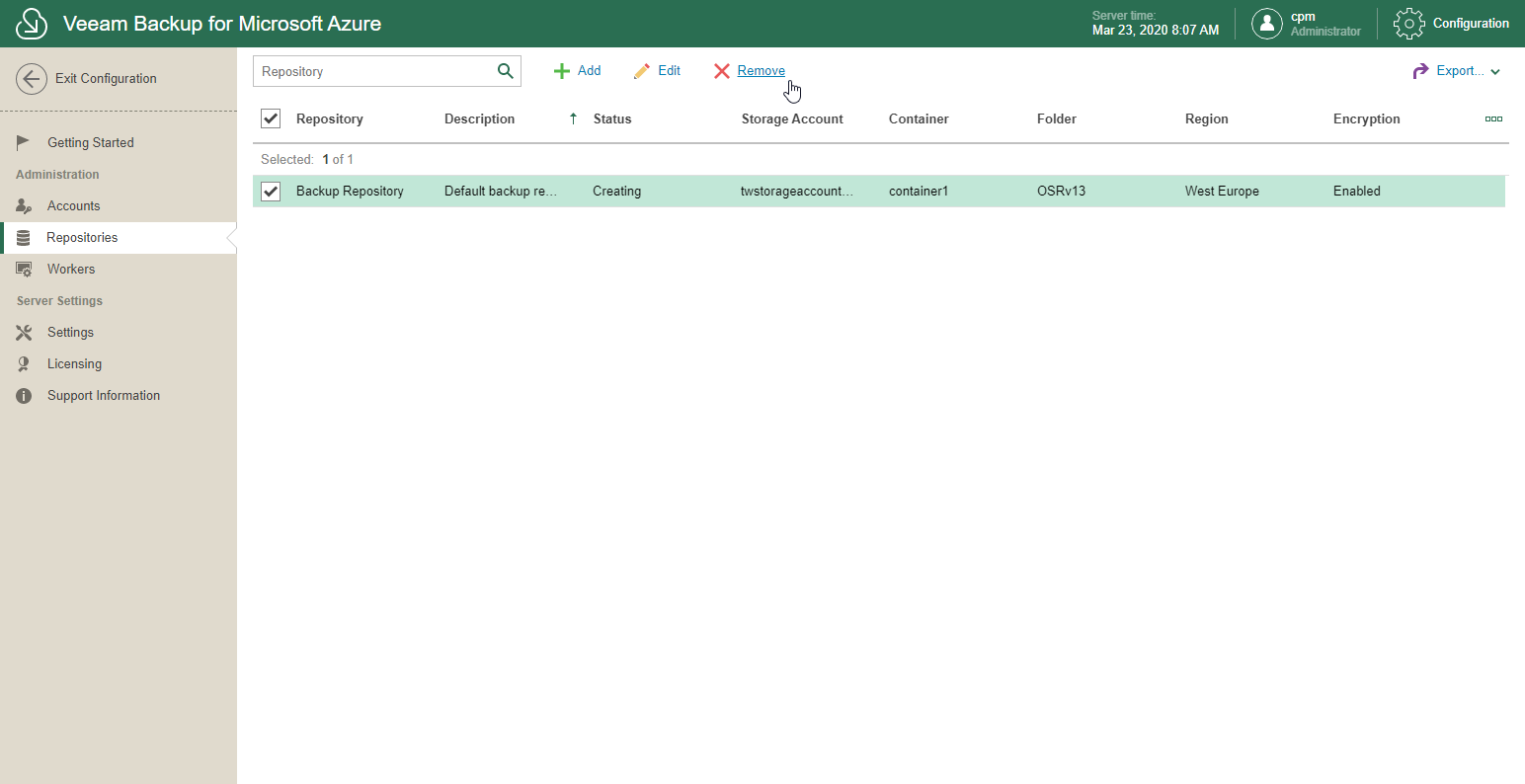Click the Veeam cloud logo icon
The height and width of the screenshot is (784, 1525).
click(x=32, y=24)
